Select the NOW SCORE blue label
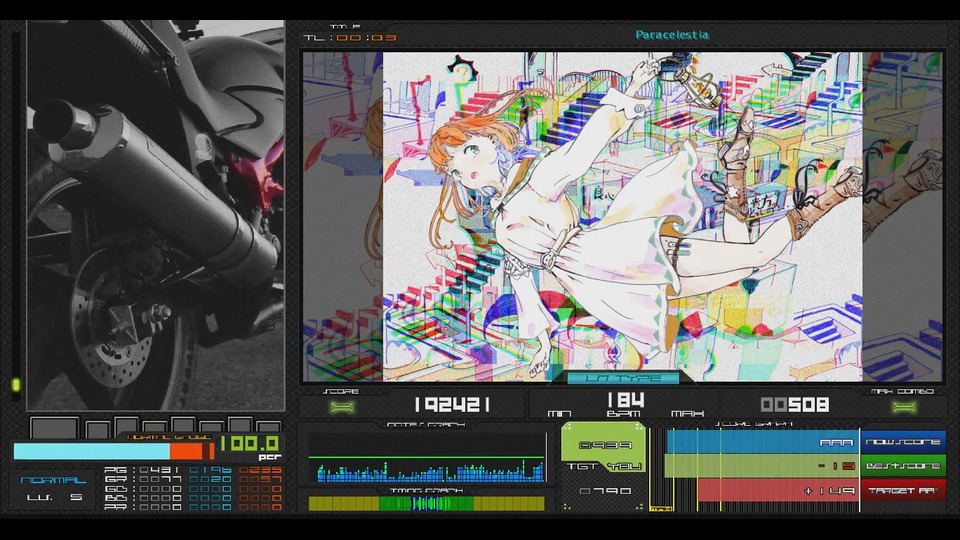The image size is (960, 540). tap(903, 442)
